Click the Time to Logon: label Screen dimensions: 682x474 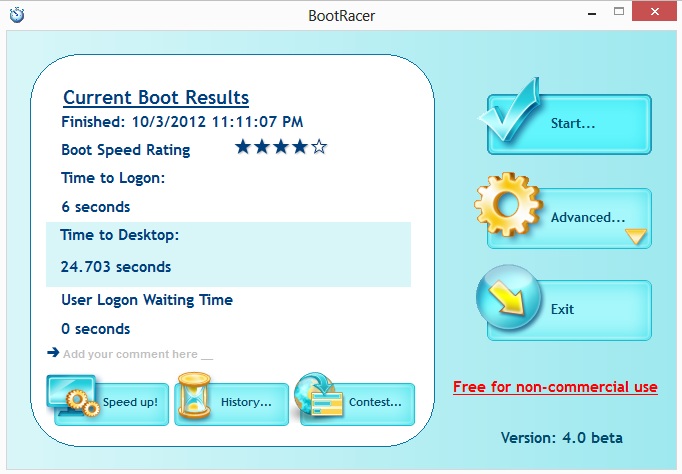click(113, 178)
